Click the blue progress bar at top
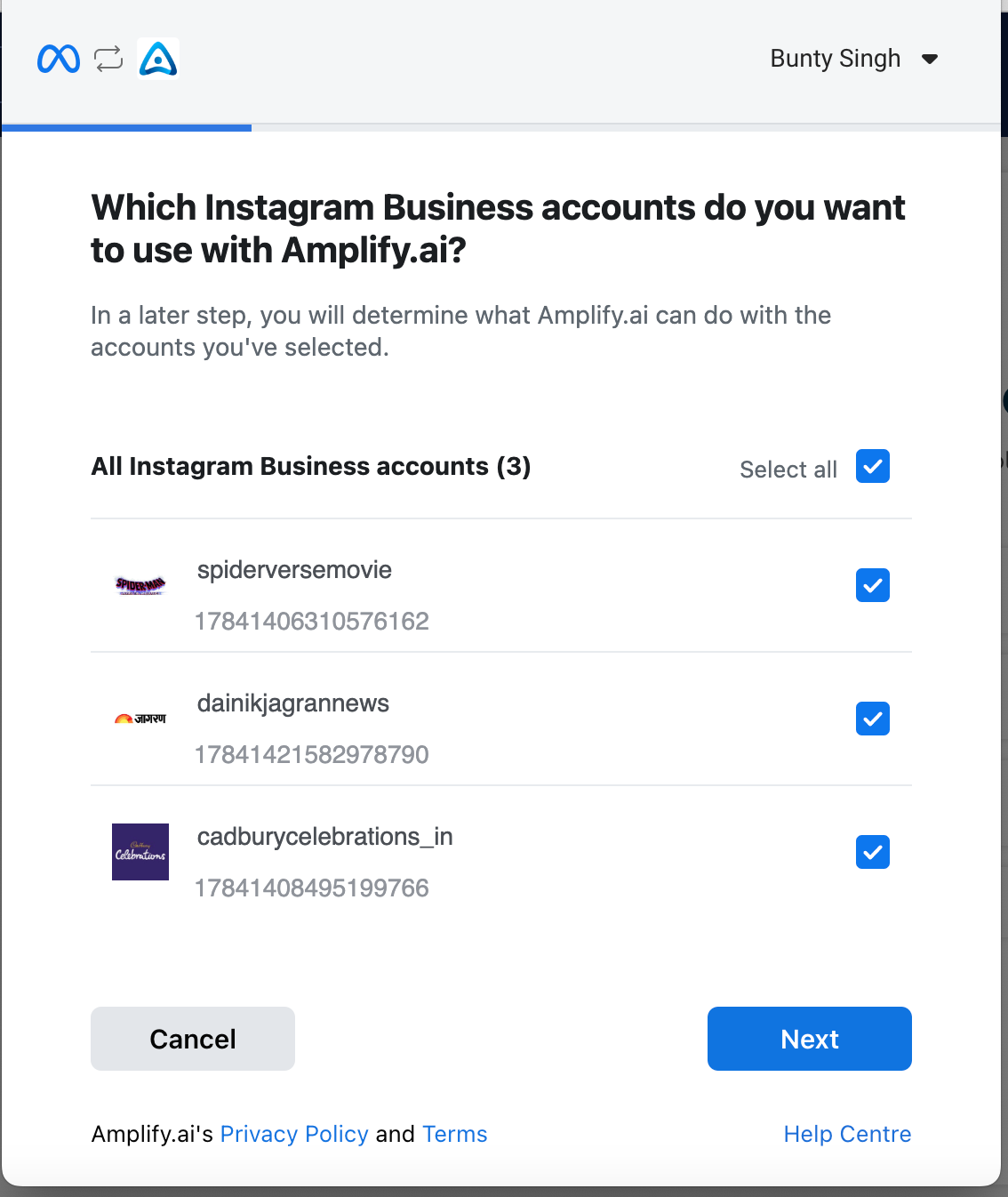The height and width of the screenshot is (1197, 1008). [126, 128]
